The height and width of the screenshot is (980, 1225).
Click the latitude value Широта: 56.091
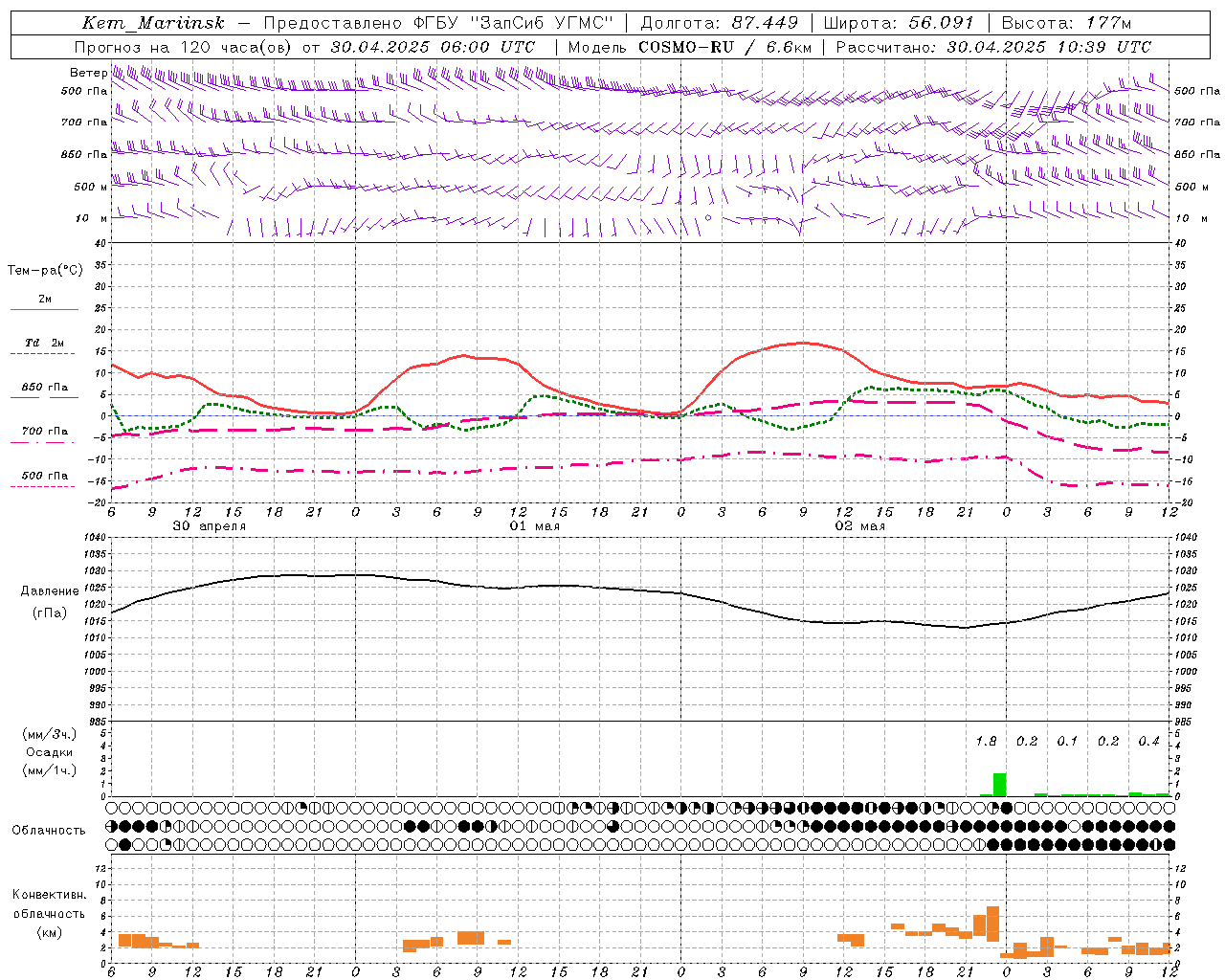click(x=899, y=23)
